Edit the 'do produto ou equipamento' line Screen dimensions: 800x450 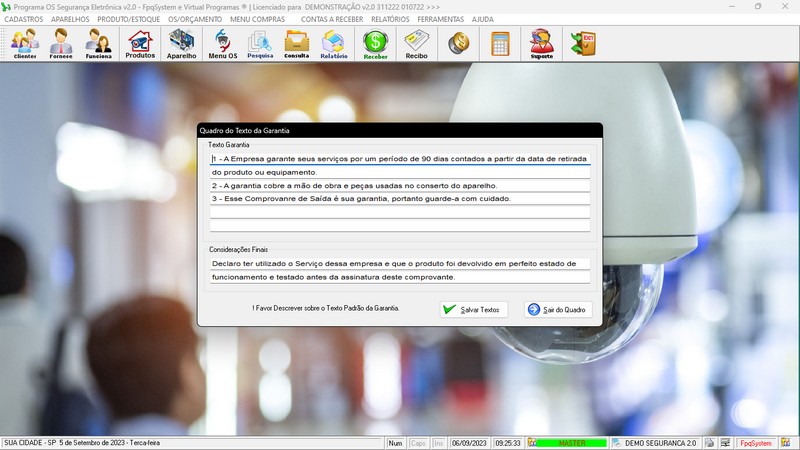point(400,172)
